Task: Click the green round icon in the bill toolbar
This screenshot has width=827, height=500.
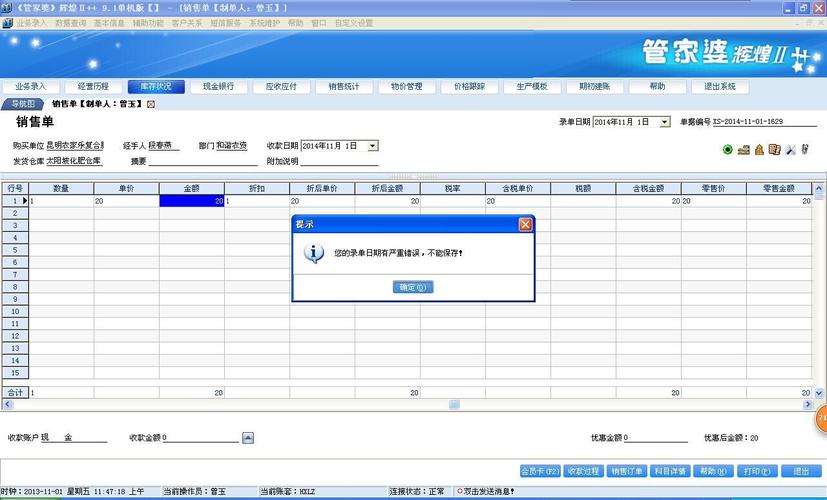Action: [x=728, y=150]
